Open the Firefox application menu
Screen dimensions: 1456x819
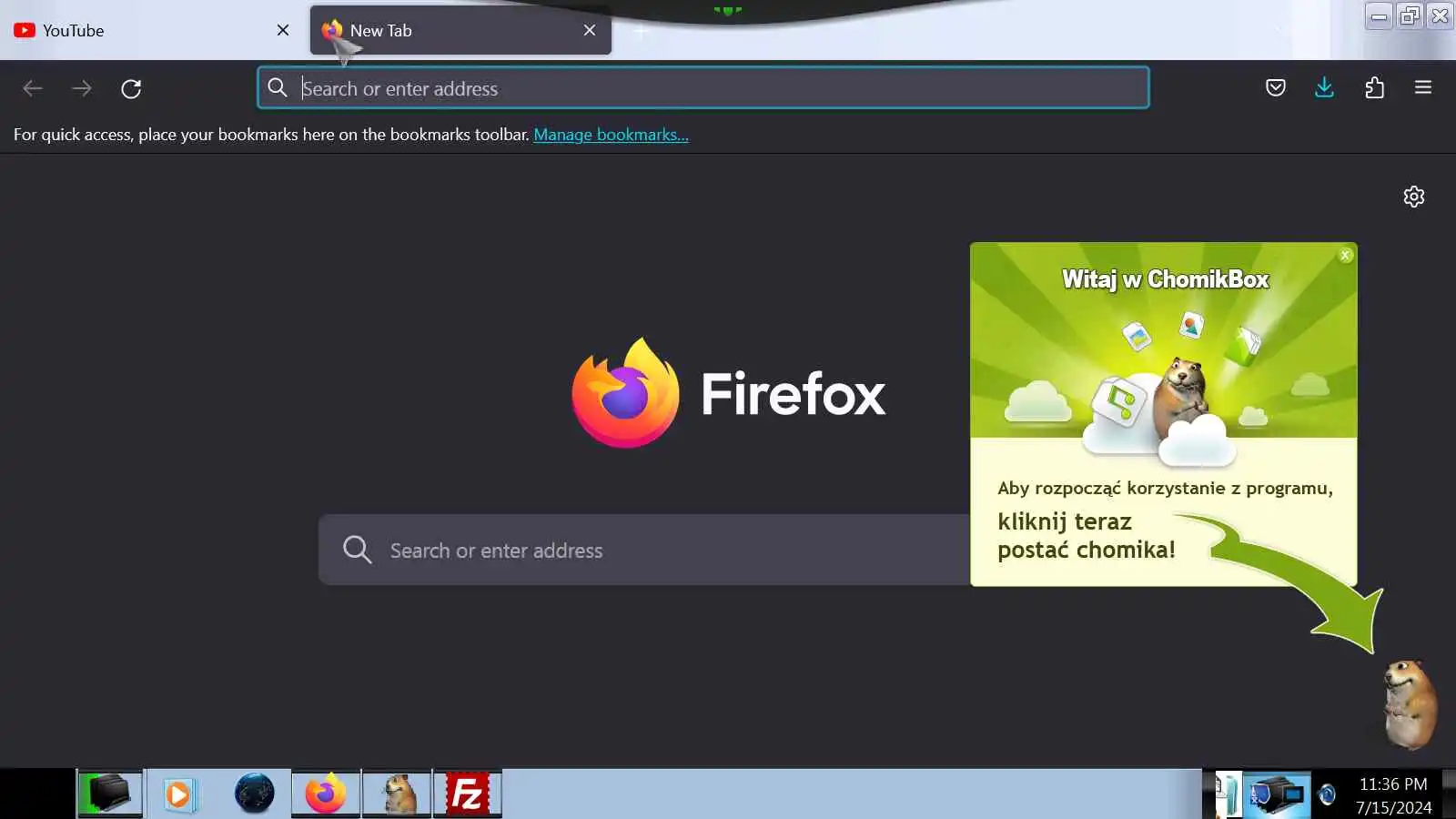1423,87
